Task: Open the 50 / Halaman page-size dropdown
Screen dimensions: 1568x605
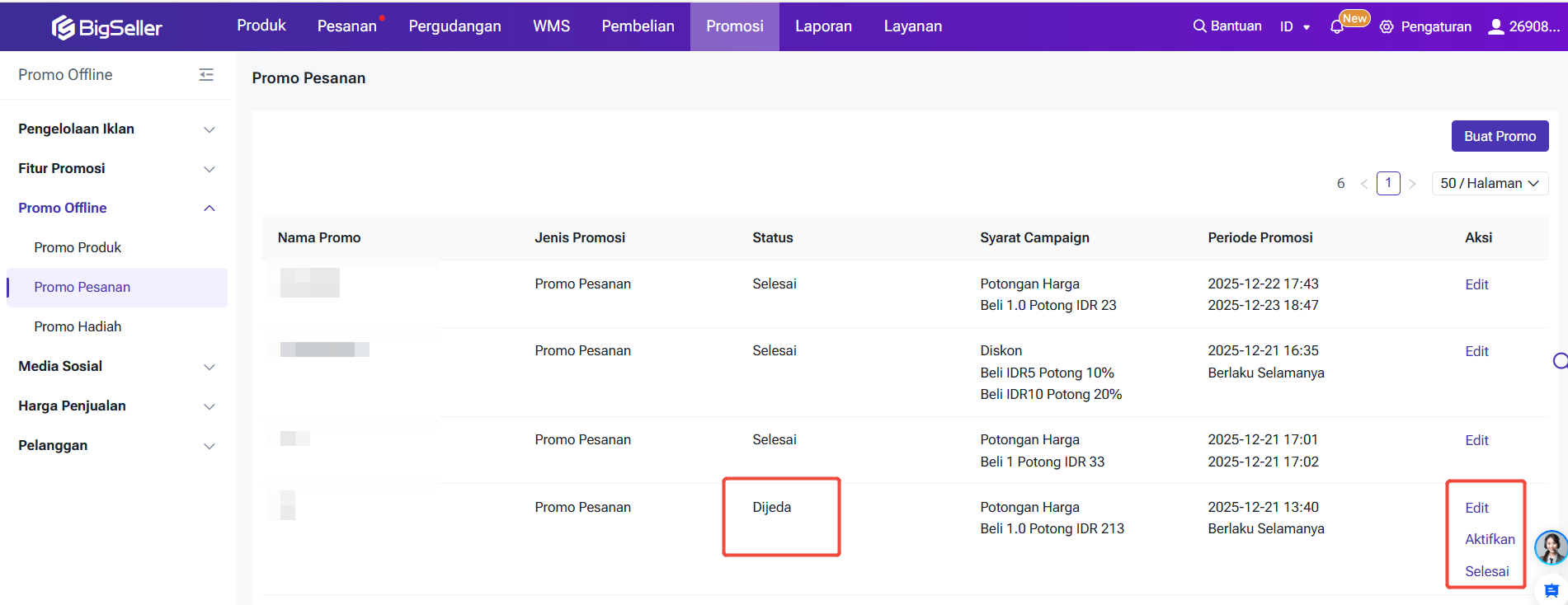Action: pyautogui.click(x=1490, y=183)
